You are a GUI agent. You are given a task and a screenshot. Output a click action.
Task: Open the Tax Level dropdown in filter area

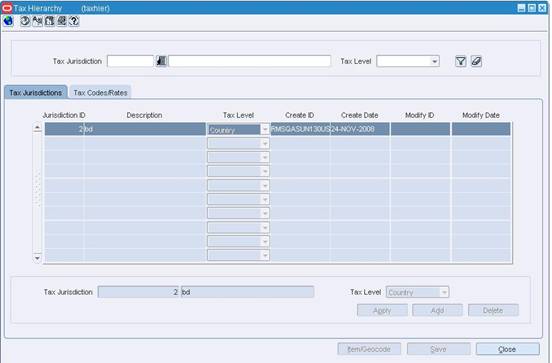click(435, 61)
